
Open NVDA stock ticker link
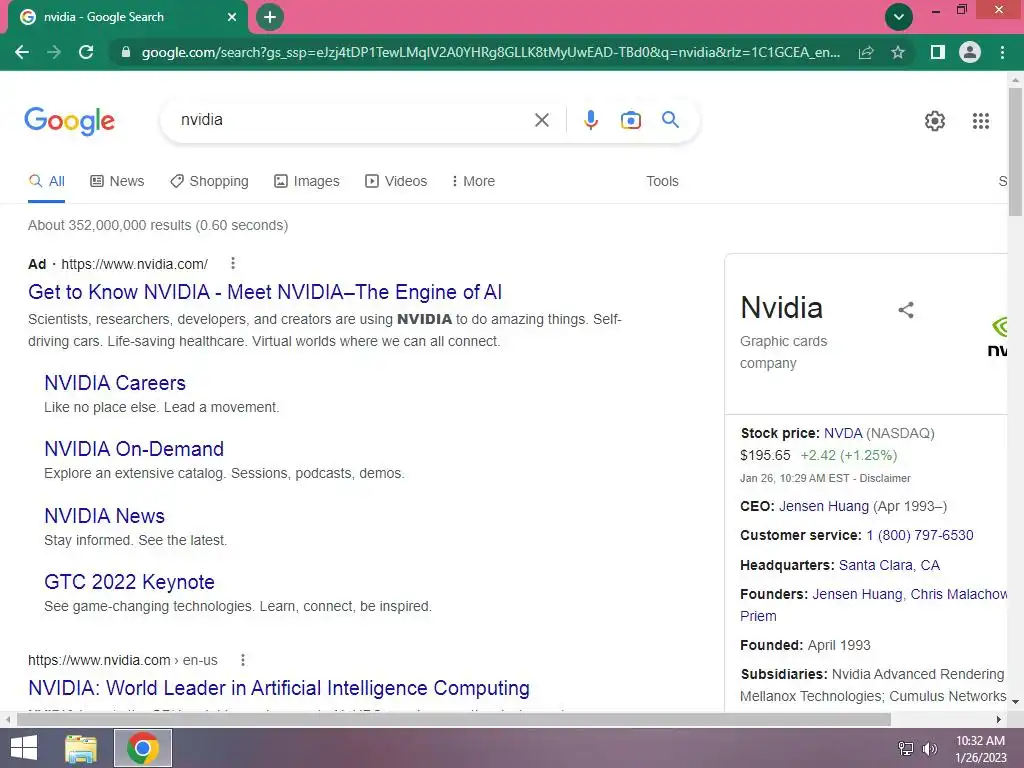click(x=843, y=434)
